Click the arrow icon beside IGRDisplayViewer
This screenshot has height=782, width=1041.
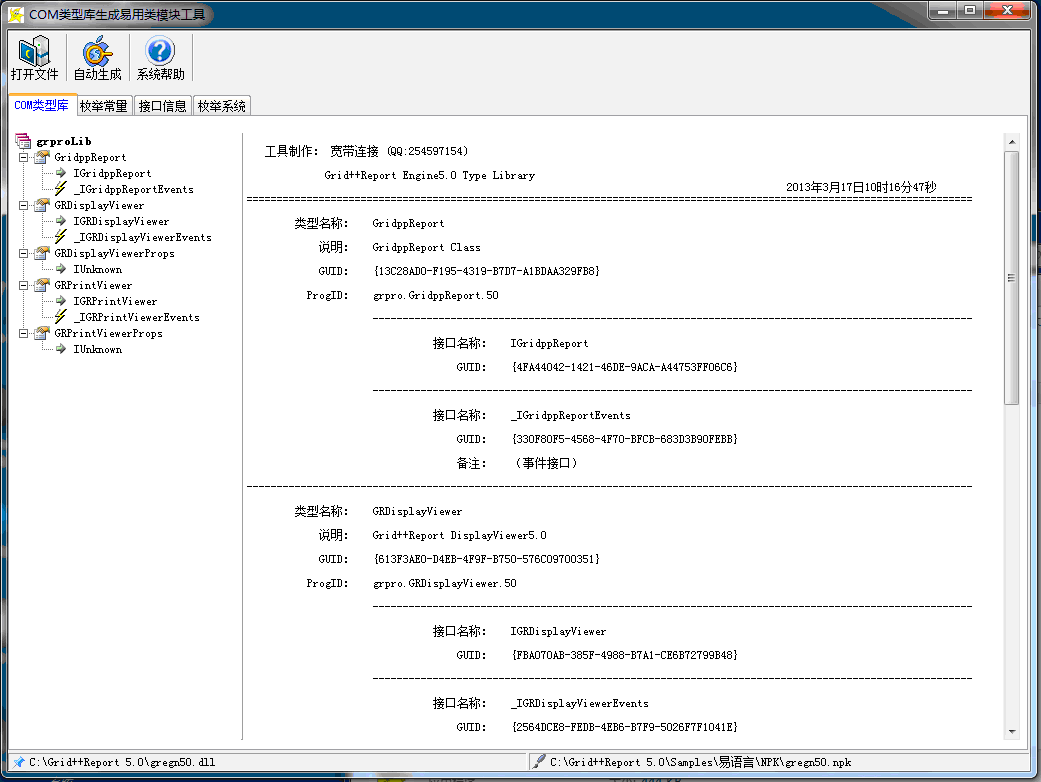point(61,221)
